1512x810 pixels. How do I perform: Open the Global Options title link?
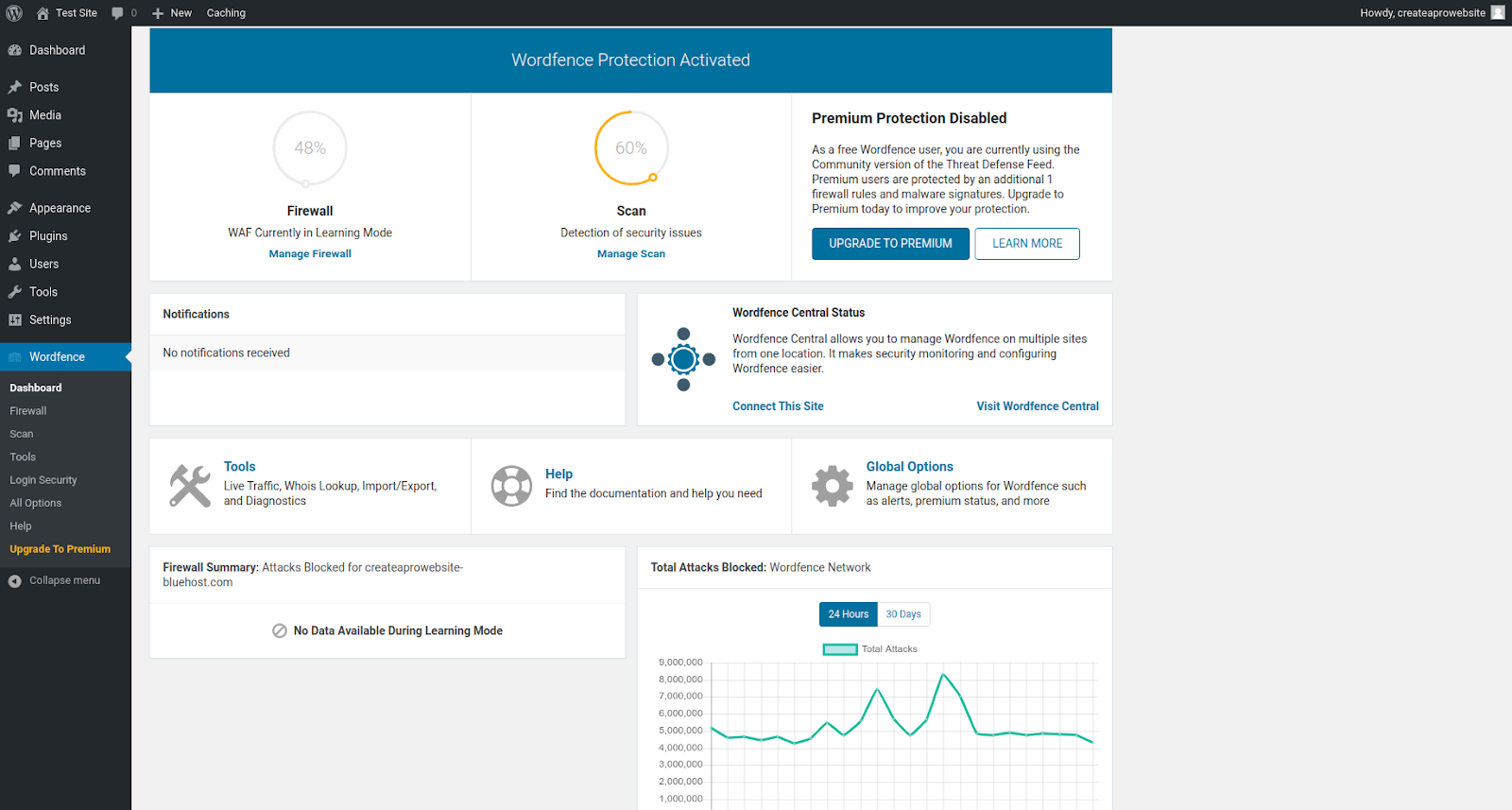[x=910, y=467]
